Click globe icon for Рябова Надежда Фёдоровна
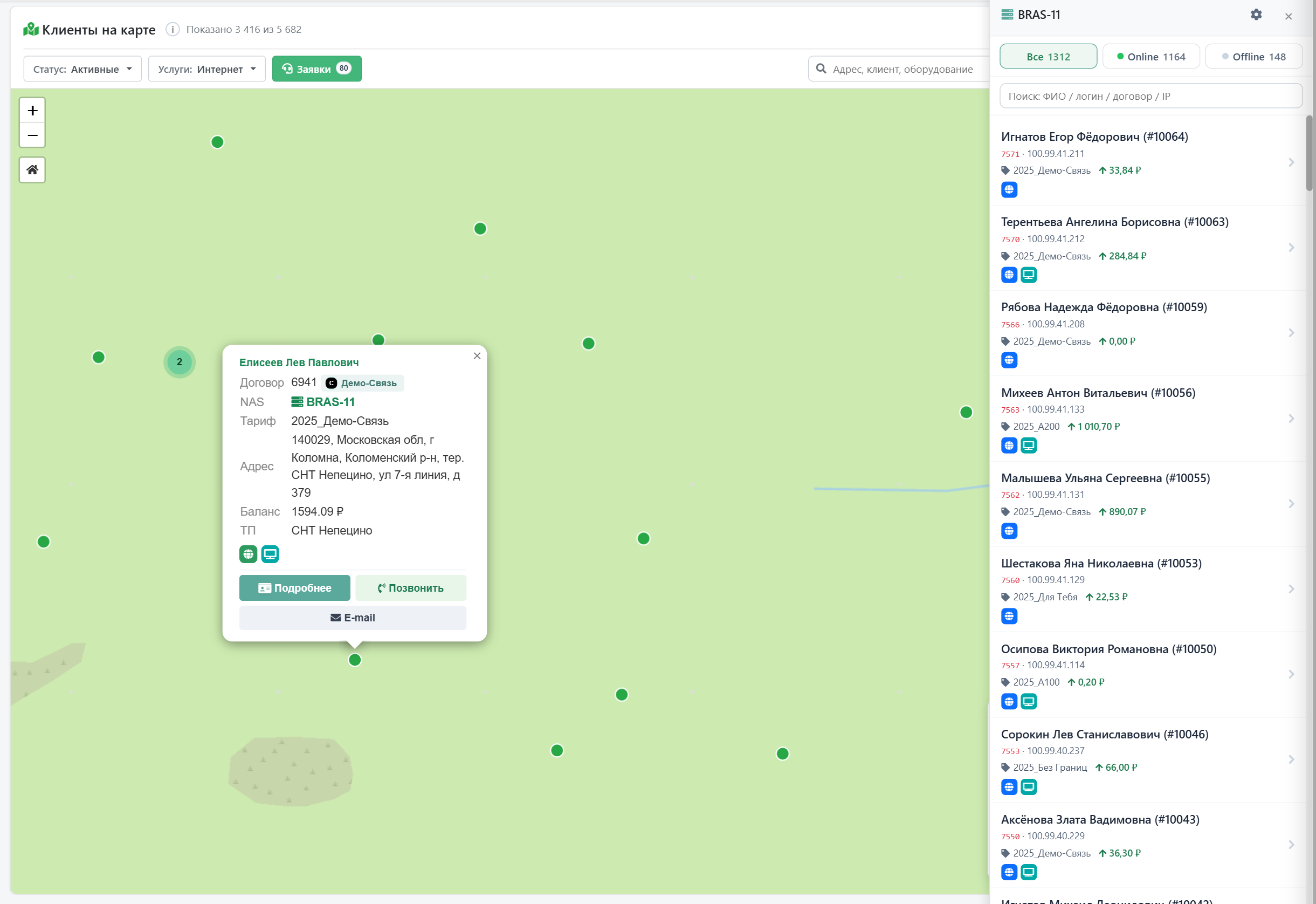This screenshot has width=1316, height=904. tap(1009, 360)
